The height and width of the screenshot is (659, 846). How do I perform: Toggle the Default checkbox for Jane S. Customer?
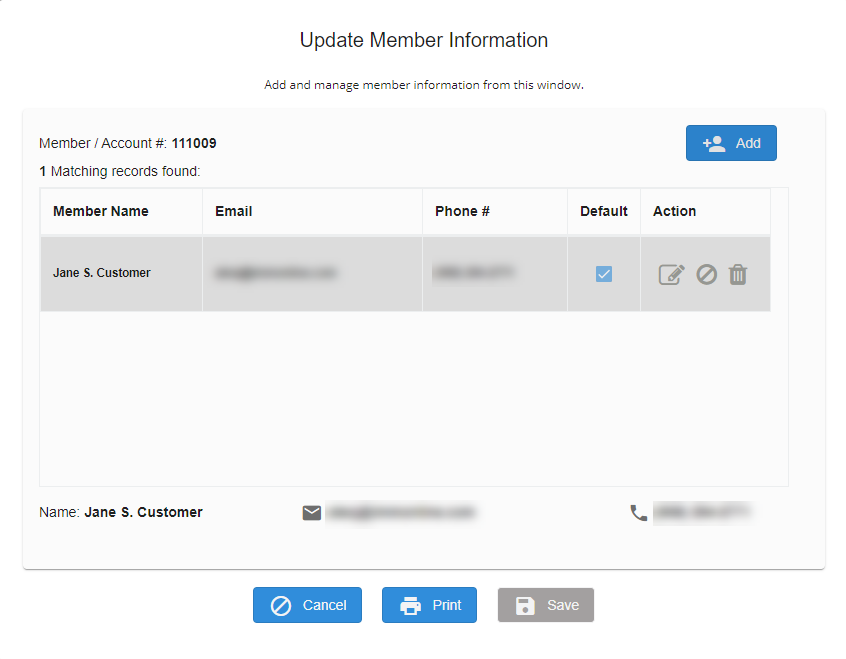[604, 274]
